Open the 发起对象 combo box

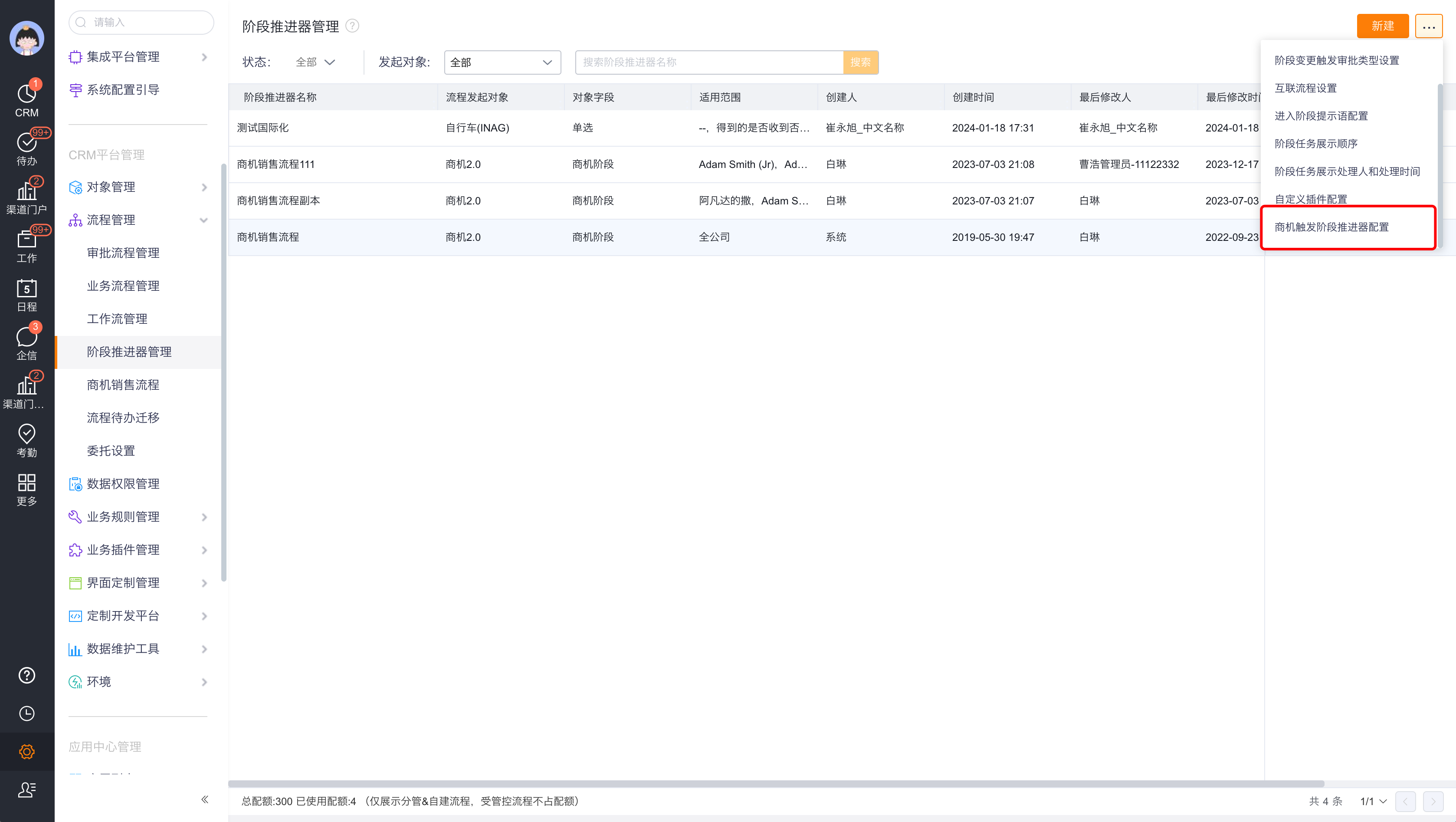[x=502, y=62]
